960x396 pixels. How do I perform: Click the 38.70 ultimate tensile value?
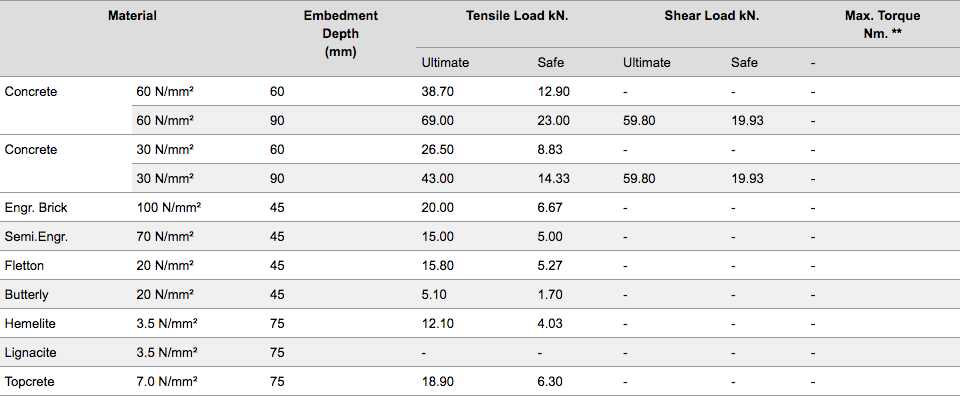coord(438,92)
